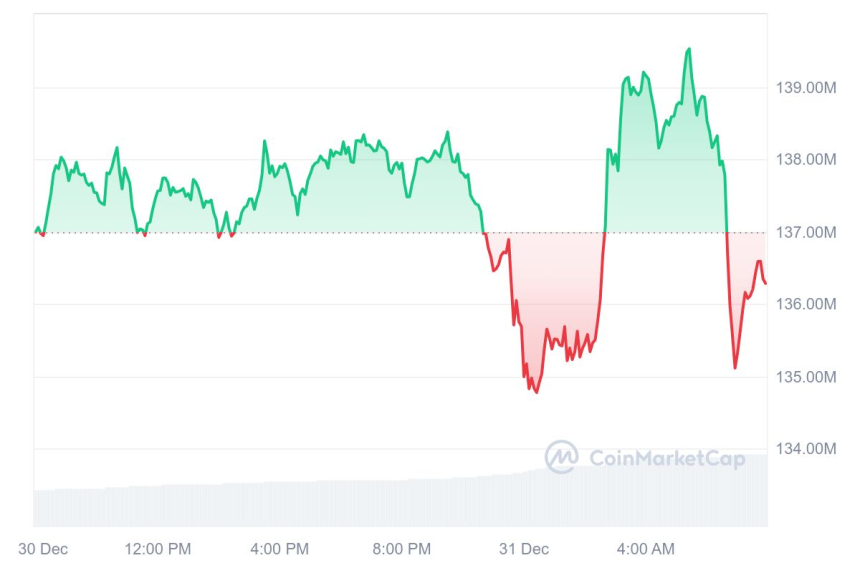Click the 31 Dec date label
This screenshot has height=573, width=860.
(x=524, y=549)
